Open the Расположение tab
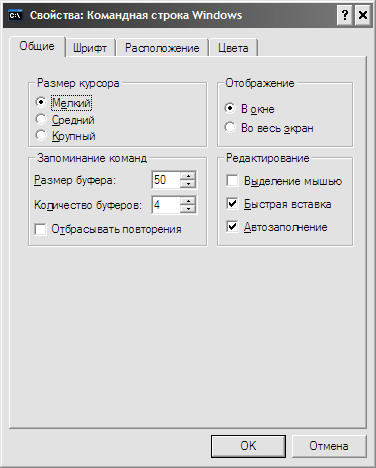 (x=162, y=48)
